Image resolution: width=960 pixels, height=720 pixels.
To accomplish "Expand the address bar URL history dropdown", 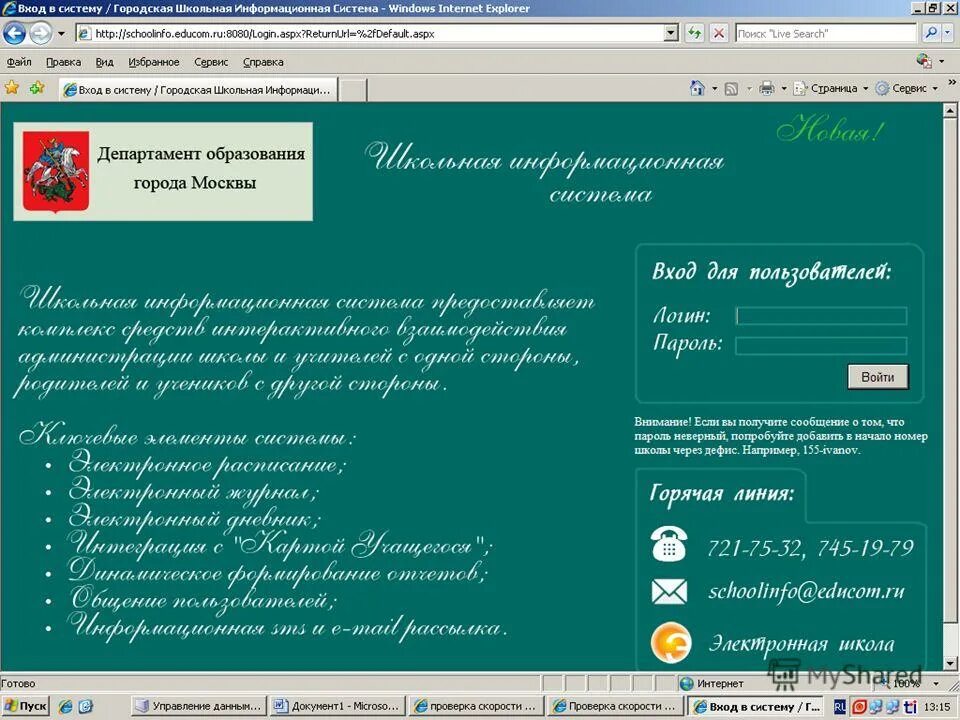I will [671, 33].
